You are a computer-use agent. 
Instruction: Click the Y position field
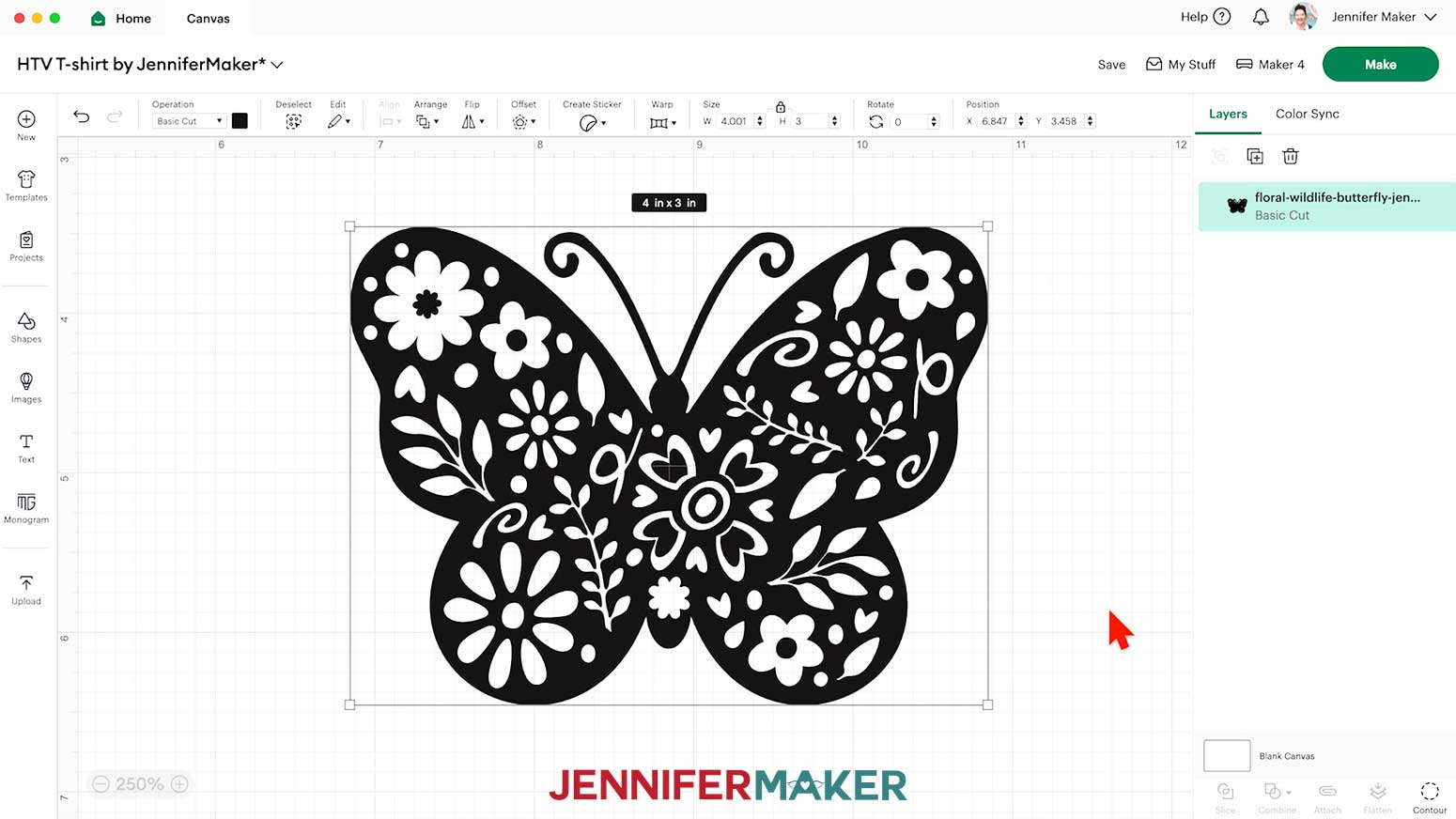click(1065, 121)
